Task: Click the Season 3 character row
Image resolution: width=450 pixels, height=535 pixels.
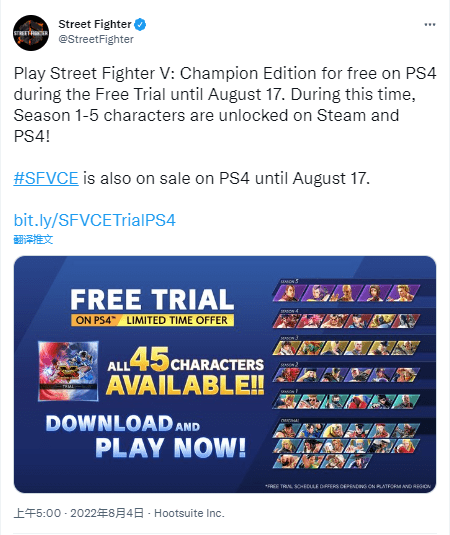Action: point(346,348)
